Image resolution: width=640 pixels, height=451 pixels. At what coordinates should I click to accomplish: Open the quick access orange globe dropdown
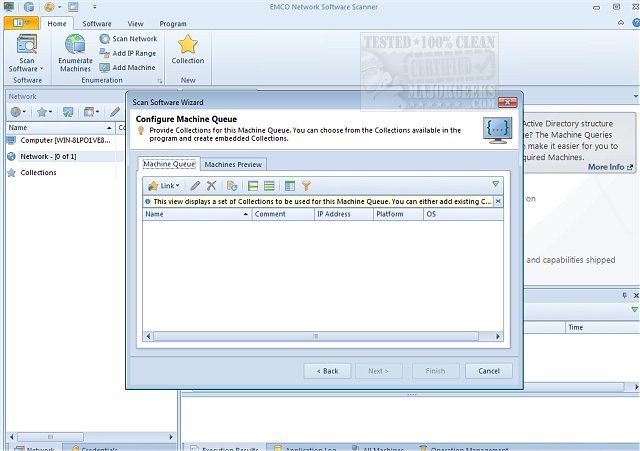(53, 7)
